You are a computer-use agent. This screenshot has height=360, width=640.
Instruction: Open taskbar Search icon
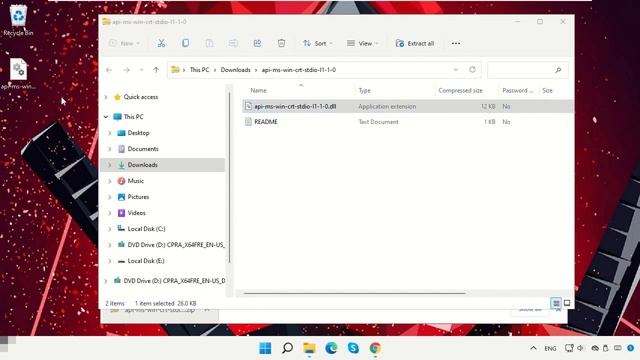click(287, 348)
